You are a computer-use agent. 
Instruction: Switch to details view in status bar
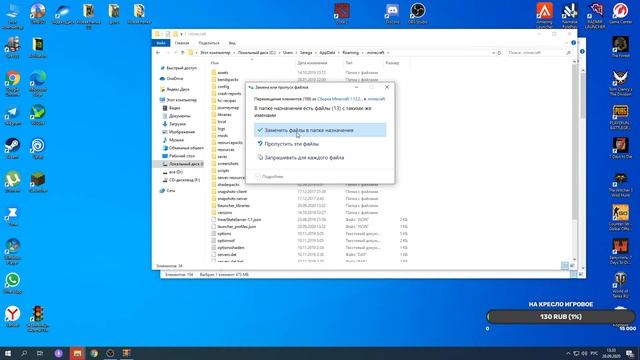(565, 266)
